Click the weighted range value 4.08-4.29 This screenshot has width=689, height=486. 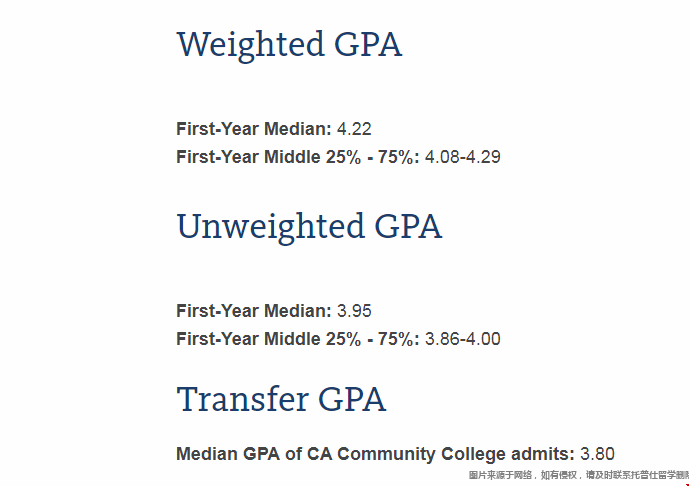463,157
